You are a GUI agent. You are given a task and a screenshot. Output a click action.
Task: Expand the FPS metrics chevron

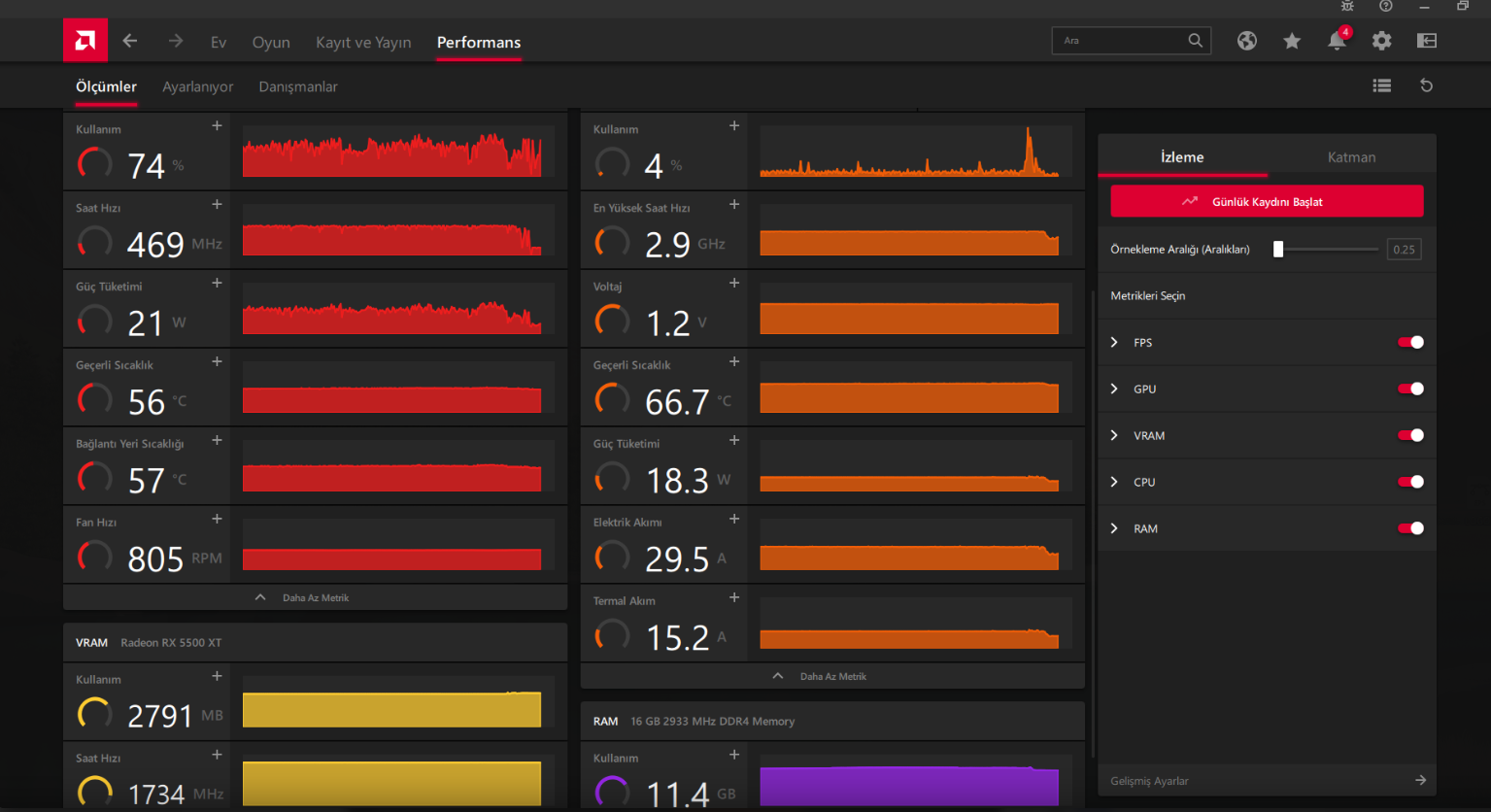[x=1114, y=342]
